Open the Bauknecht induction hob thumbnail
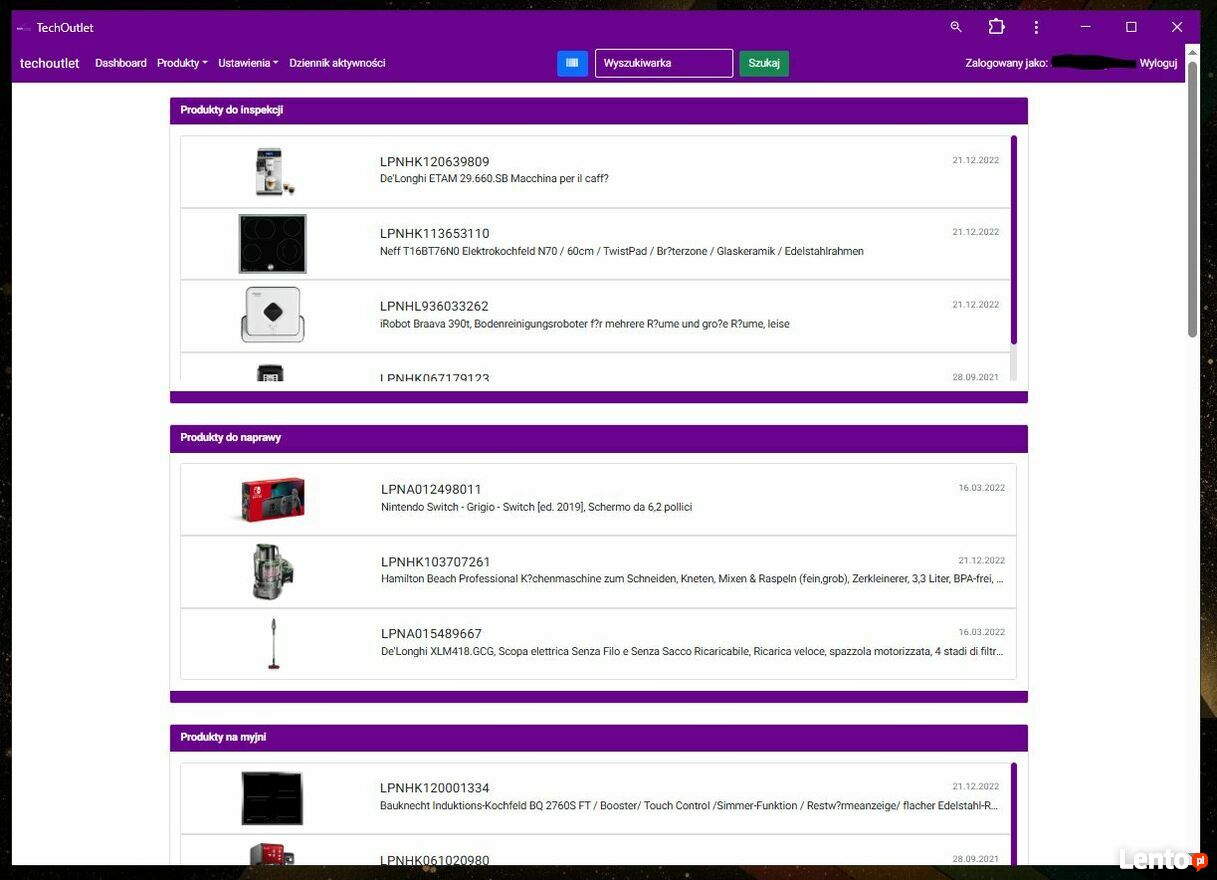Viewport: 1217px width, 880px height. pos(272,798)
